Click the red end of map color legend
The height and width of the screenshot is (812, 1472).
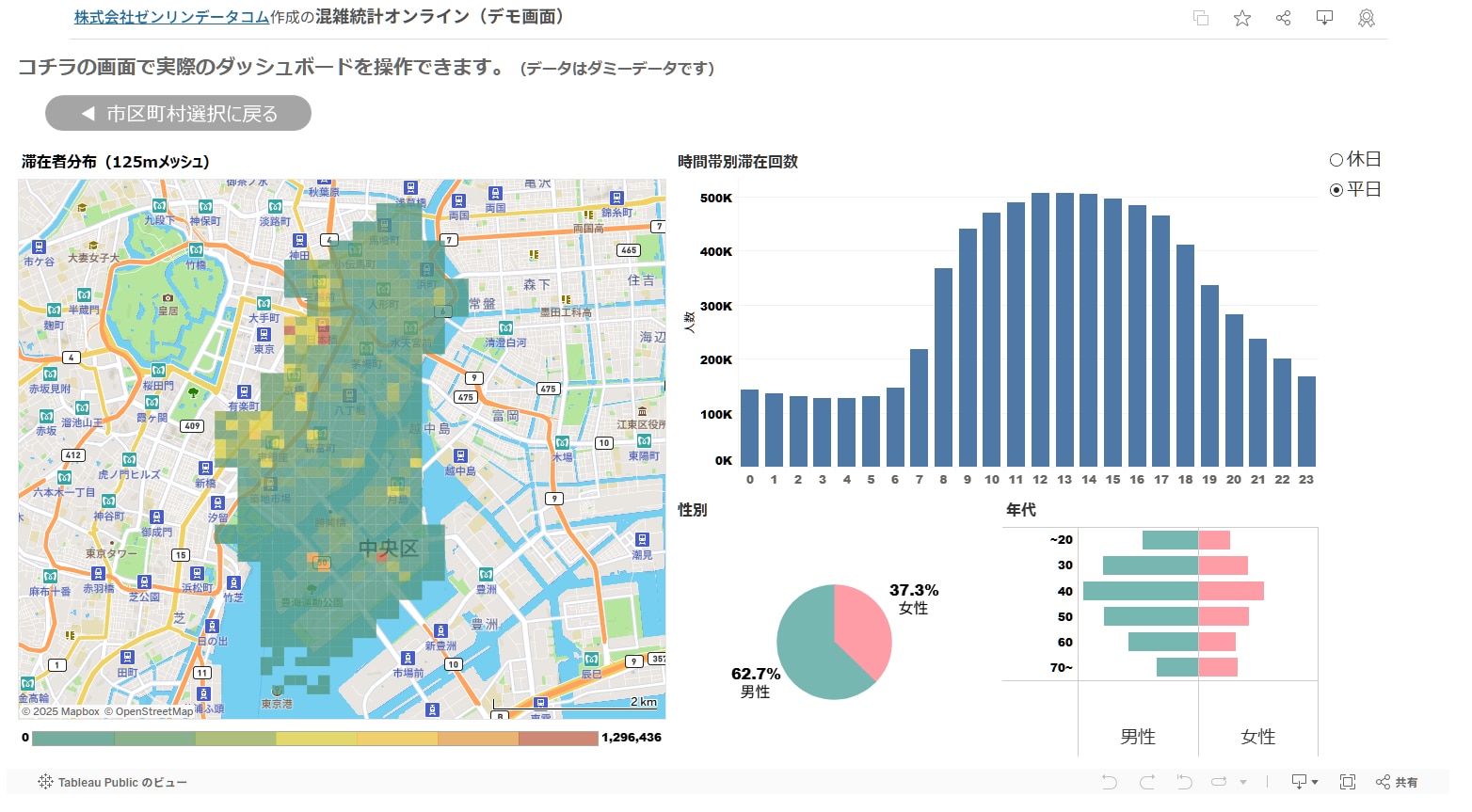[557, 739]
